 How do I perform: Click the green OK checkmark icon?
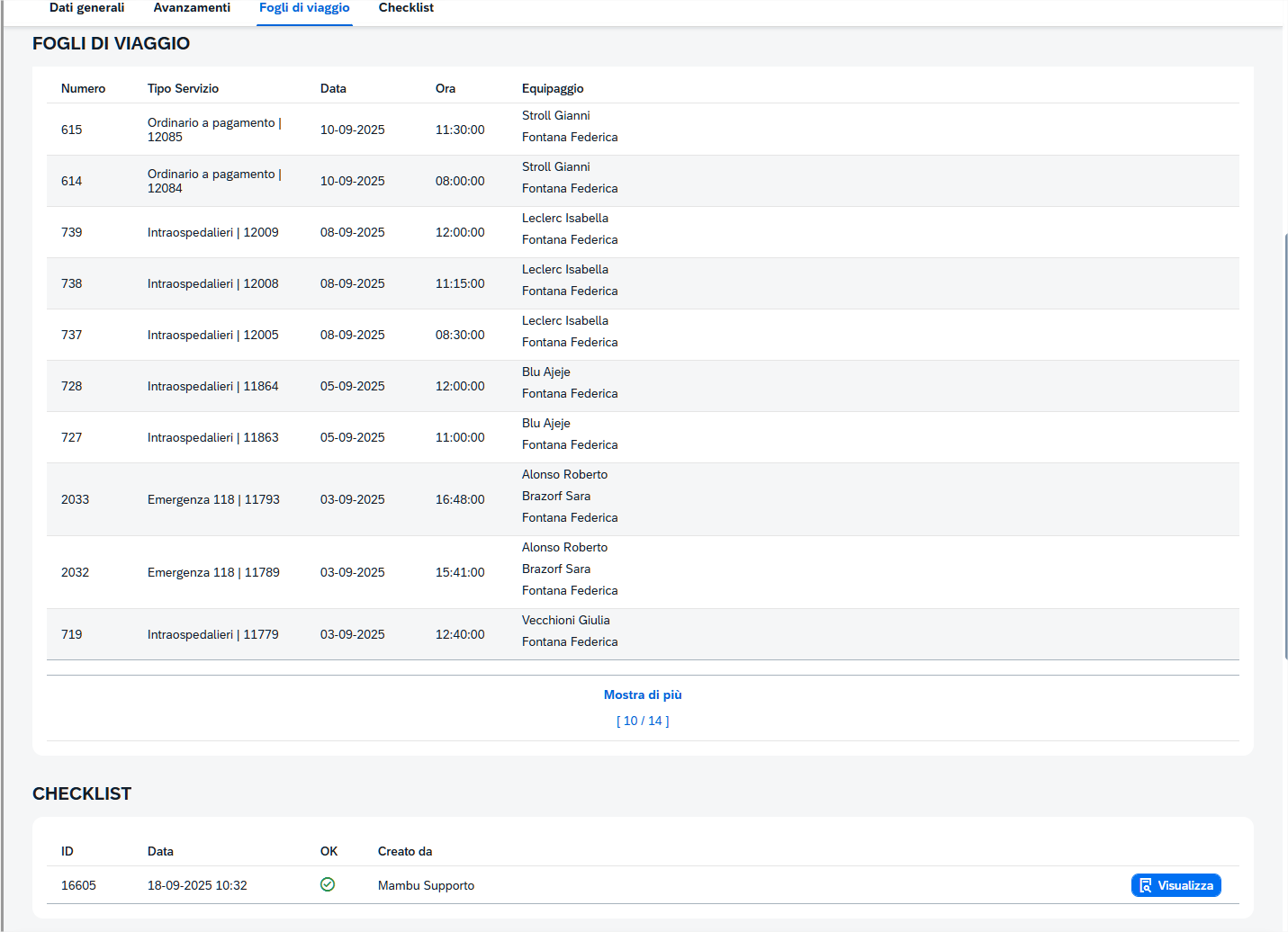click(328, 884)
